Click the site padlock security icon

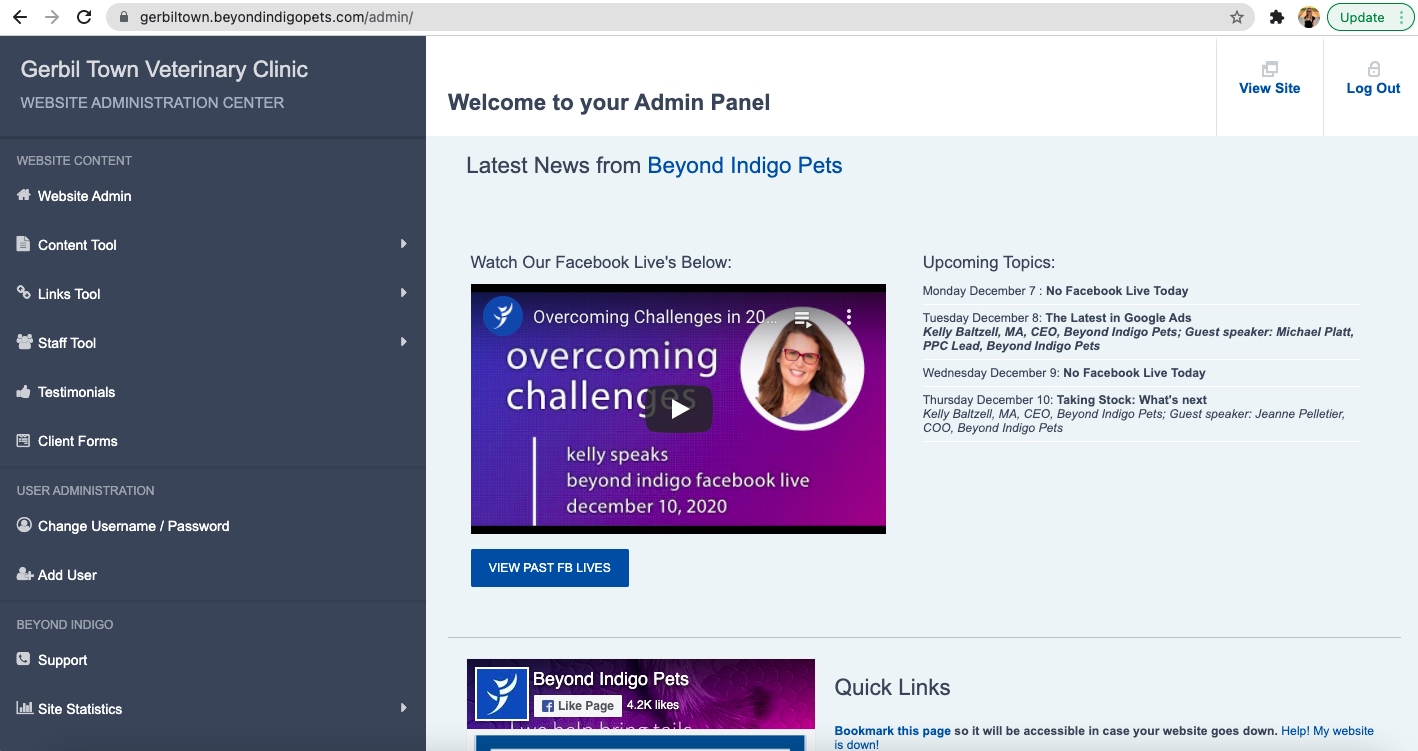[x=124, y=17]
